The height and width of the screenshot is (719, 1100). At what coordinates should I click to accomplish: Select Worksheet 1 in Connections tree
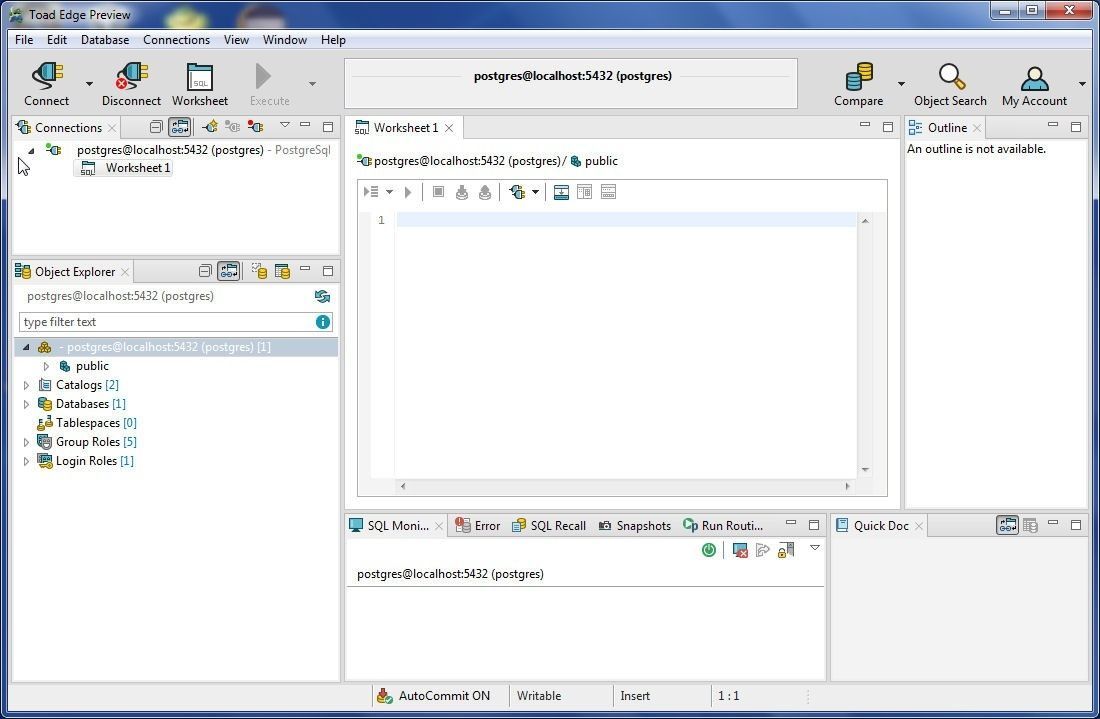click(x=123, y=168)
